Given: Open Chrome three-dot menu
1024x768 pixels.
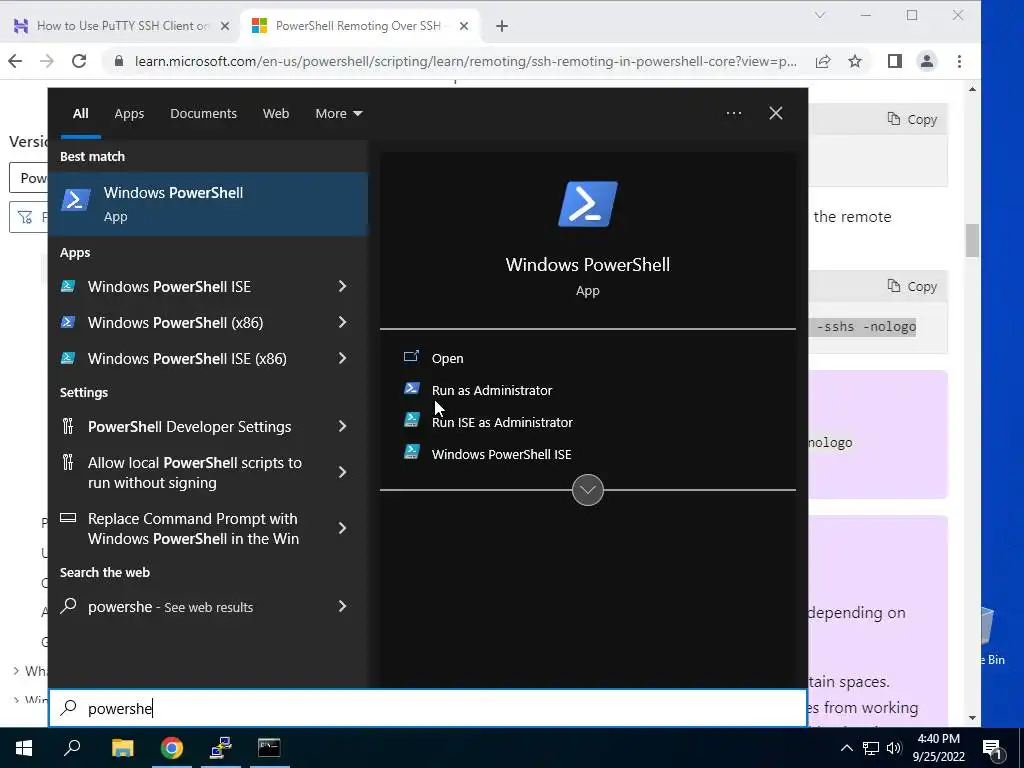Looking at the screenshot, I should click(959, 61).
